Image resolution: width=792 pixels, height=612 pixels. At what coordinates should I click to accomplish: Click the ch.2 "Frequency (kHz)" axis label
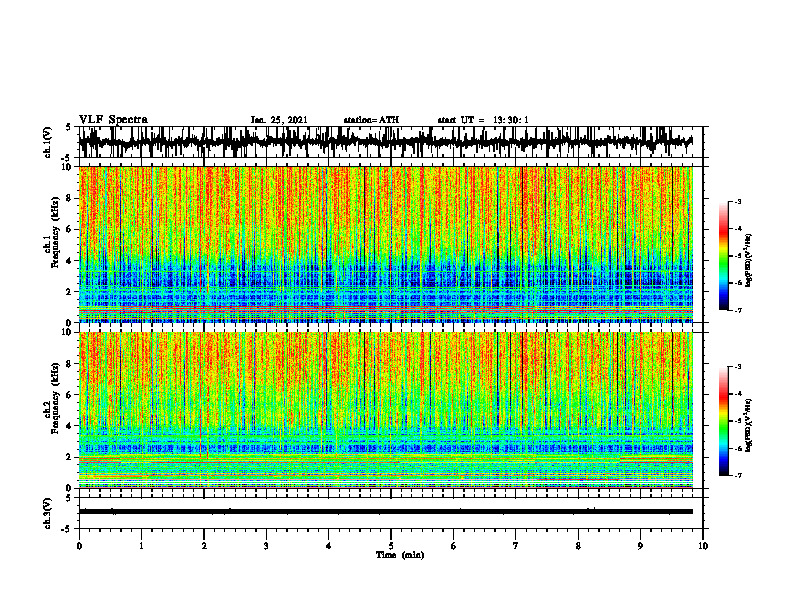[x=55, y=398]
